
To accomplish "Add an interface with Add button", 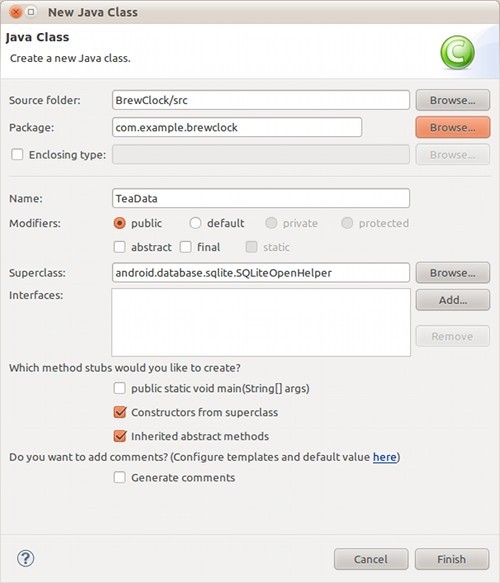I will coord(452,300).
